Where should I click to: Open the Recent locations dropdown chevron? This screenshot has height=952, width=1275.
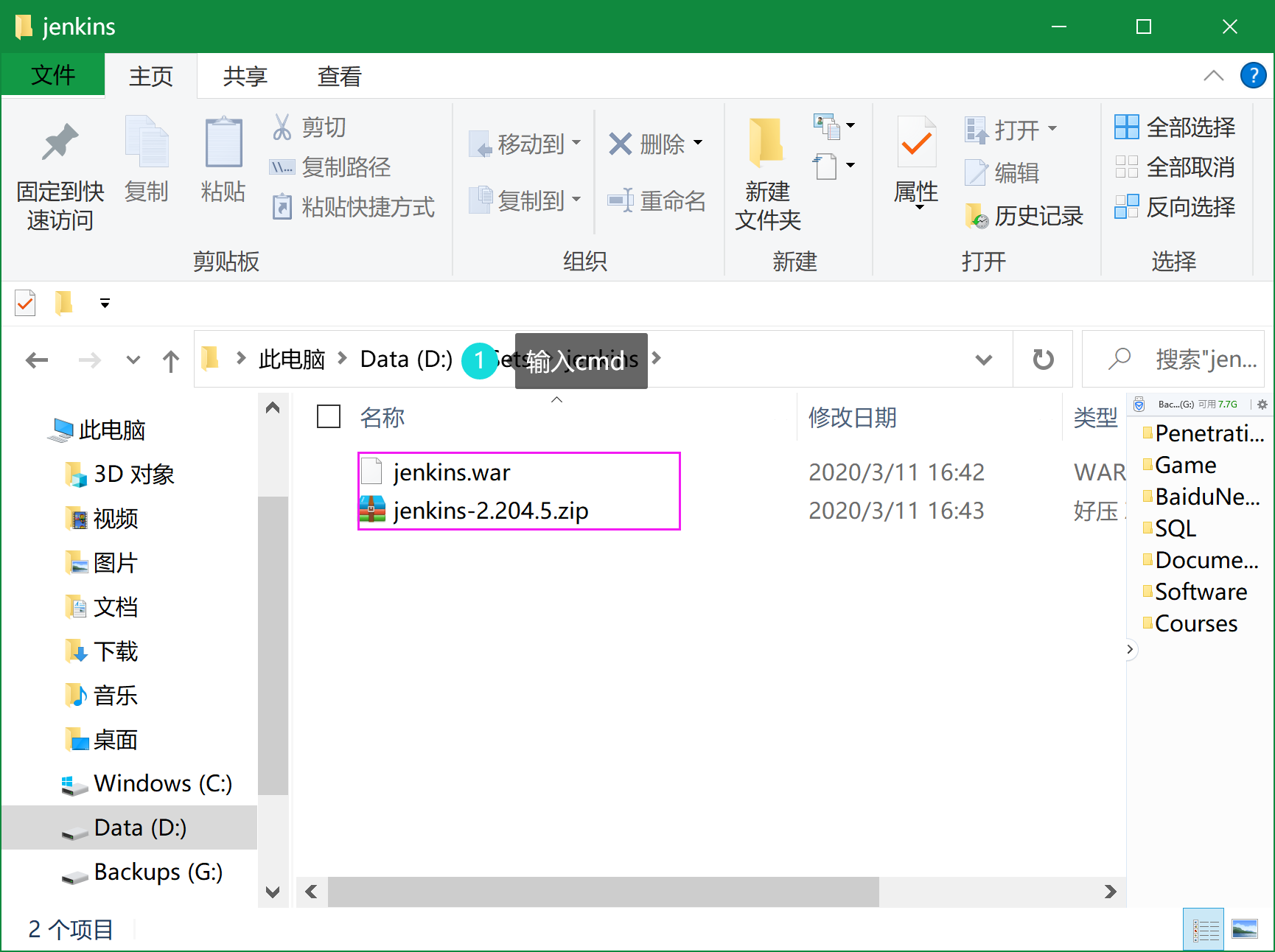pos(133,360)
